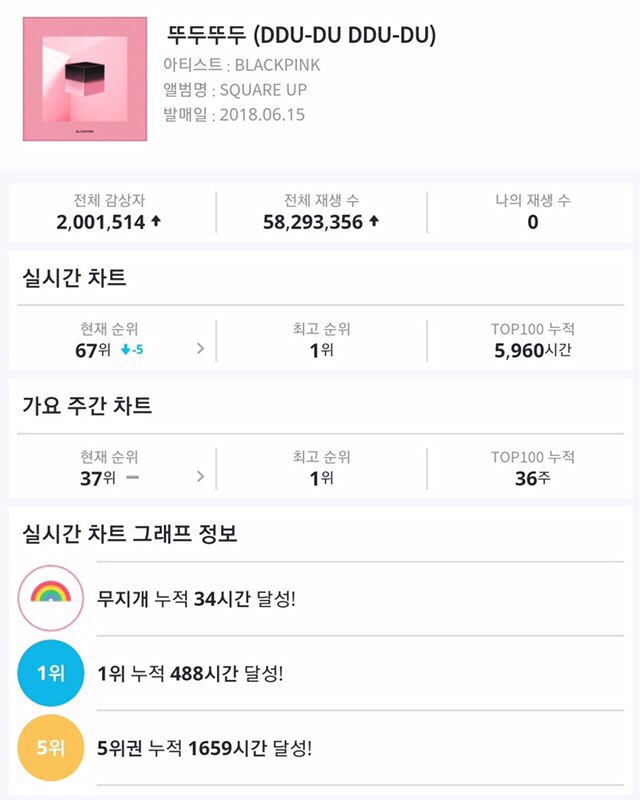Click the realtime current rank 67위
The width and height of the screenshot is (640, 800).
coord(93,350)
